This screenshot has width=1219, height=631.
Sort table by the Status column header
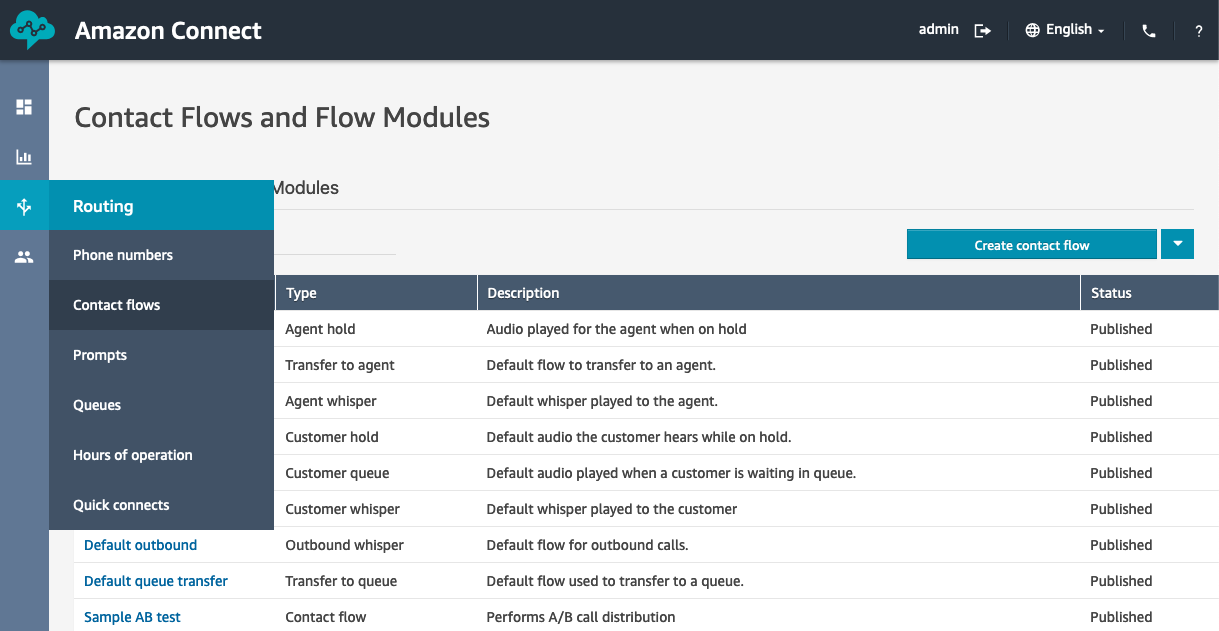pos(1111,293)
